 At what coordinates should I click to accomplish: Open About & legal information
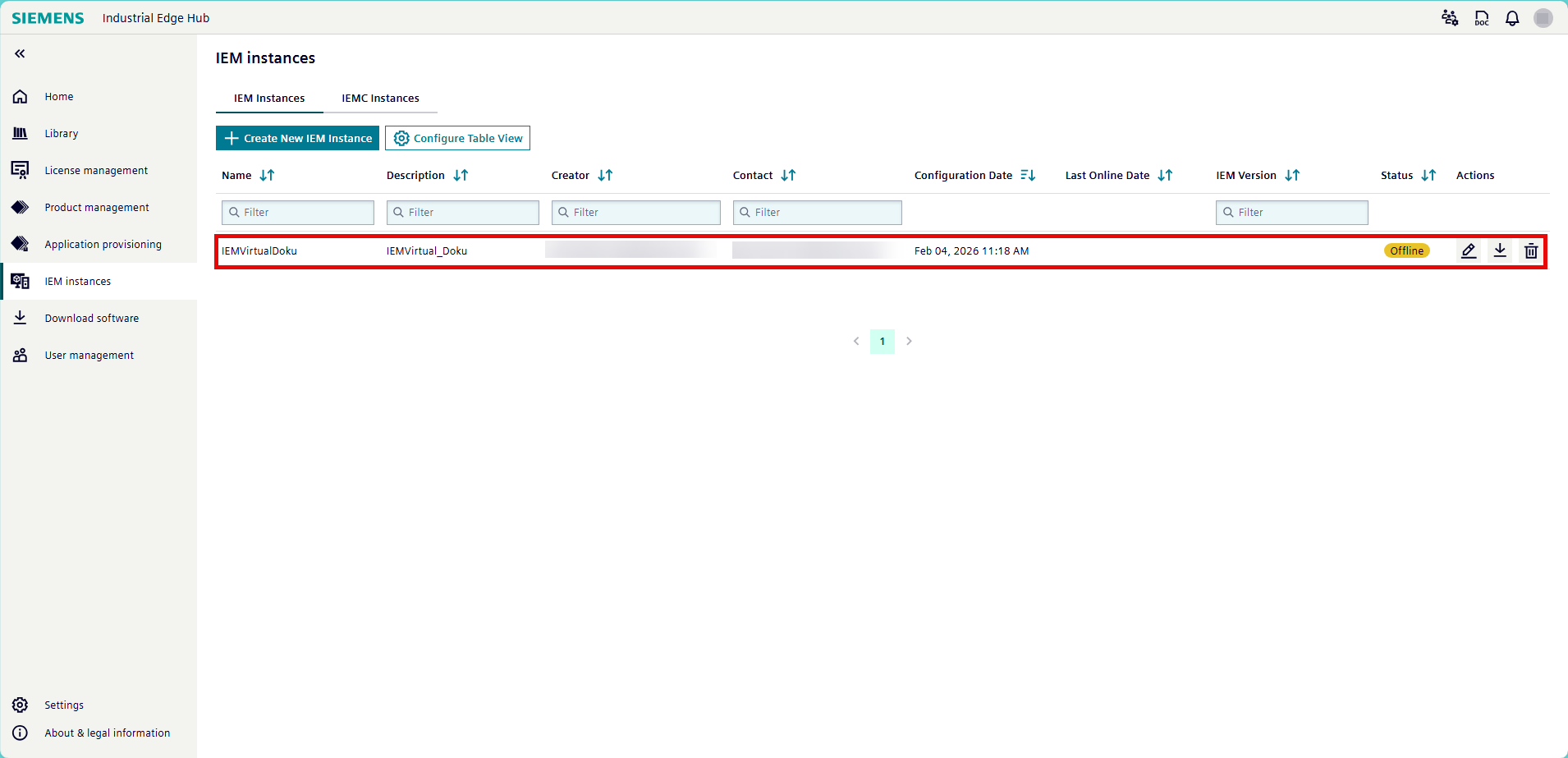[x=20, y=733]
